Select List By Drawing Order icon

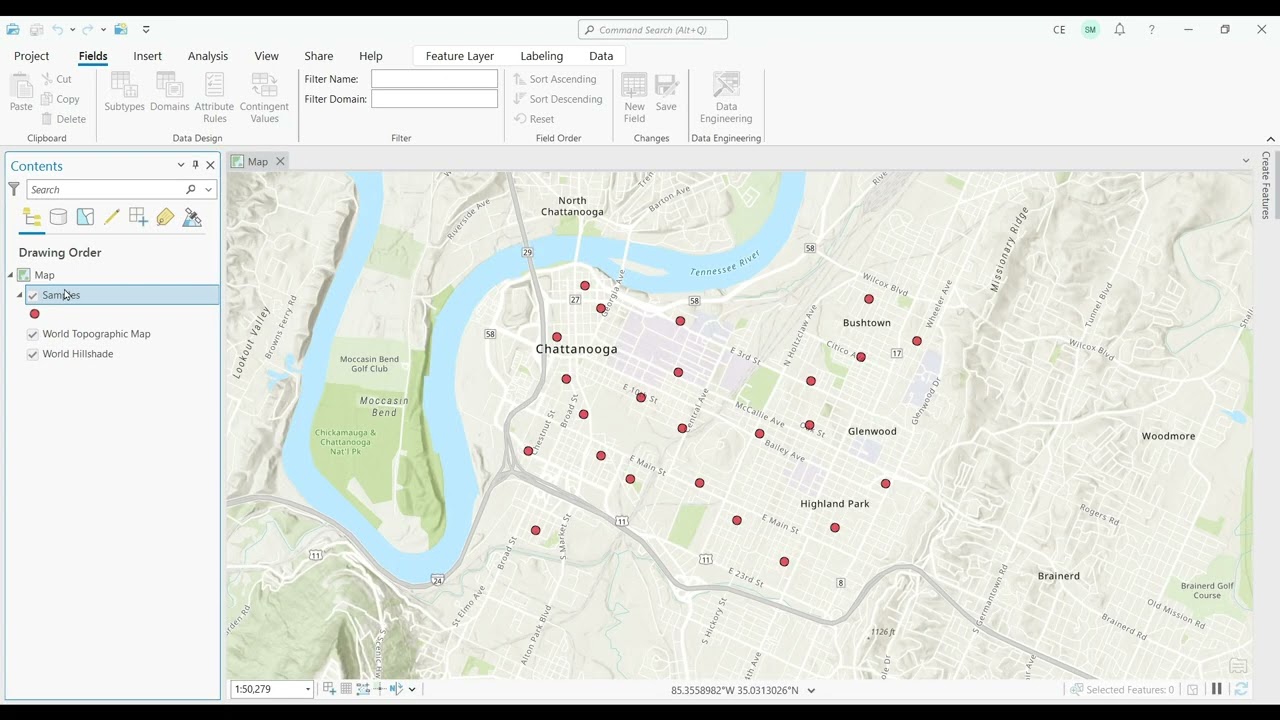click(32, 217)
